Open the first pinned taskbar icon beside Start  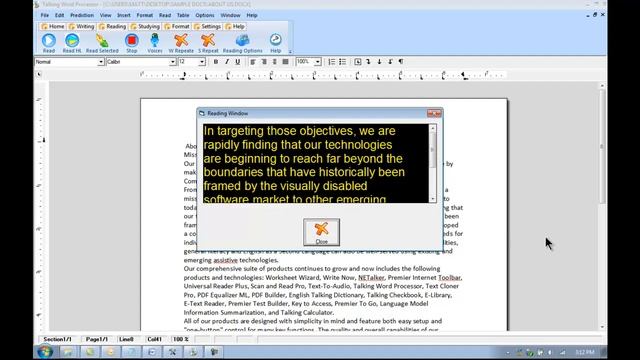[68, 351]
